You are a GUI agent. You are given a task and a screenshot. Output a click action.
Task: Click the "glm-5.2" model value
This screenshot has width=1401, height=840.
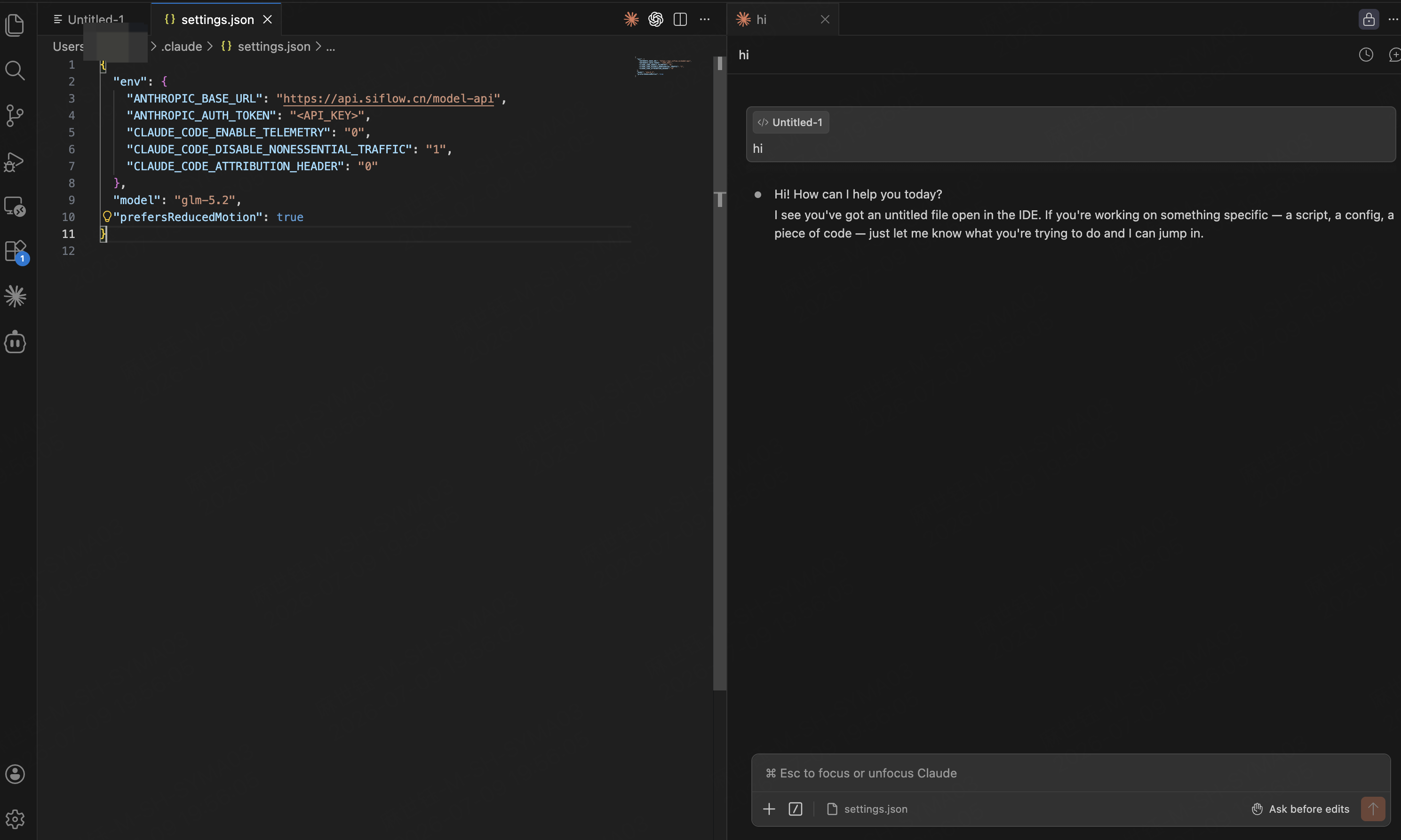pyautogui.click(x=204, y=200)
